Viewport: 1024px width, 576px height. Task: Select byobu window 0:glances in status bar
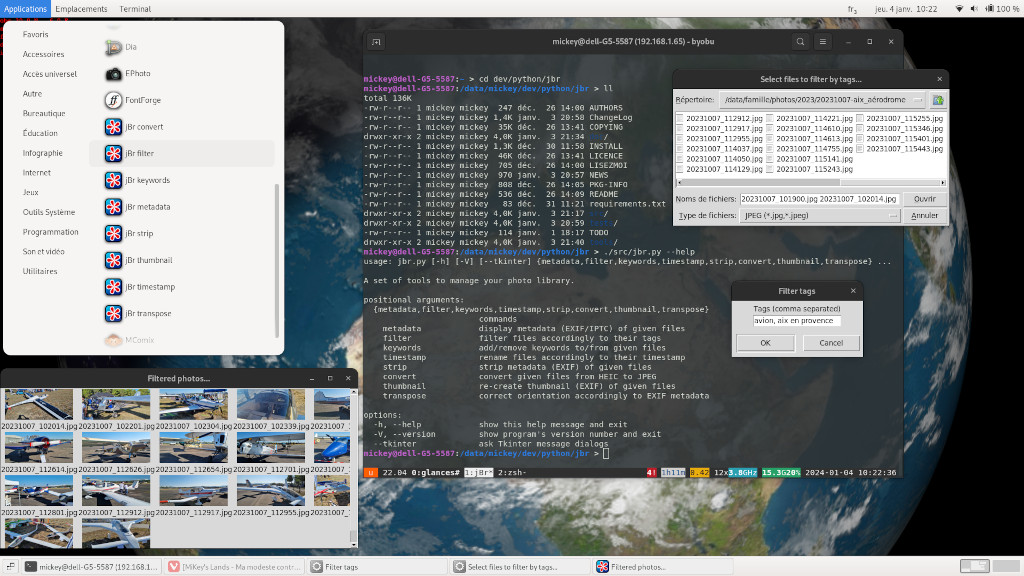(435, 472)
